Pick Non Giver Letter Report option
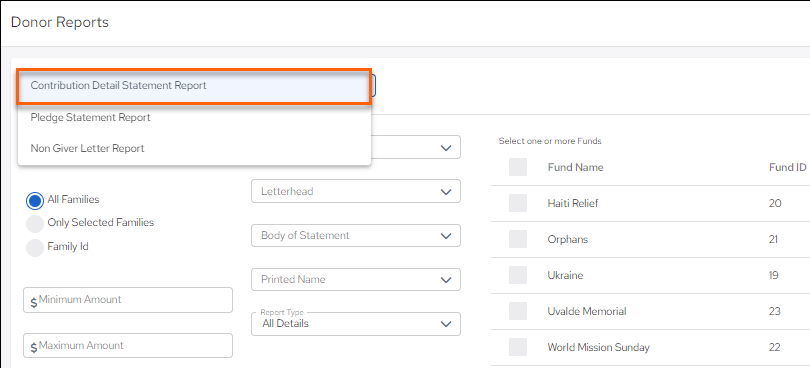The height and width of the screenshot is (368, 810). [194, 149]
